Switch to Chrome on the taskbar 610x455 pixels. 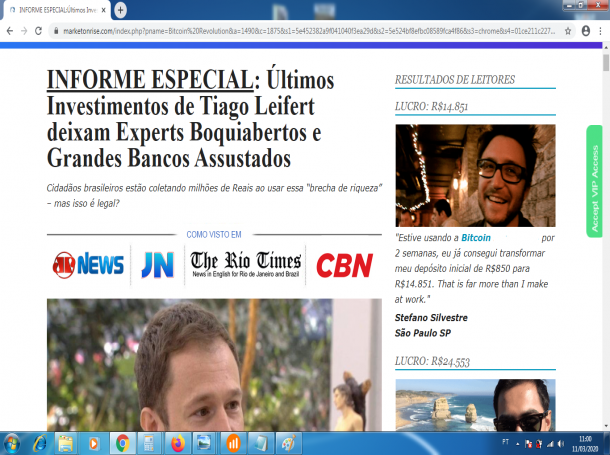(122, 443)
